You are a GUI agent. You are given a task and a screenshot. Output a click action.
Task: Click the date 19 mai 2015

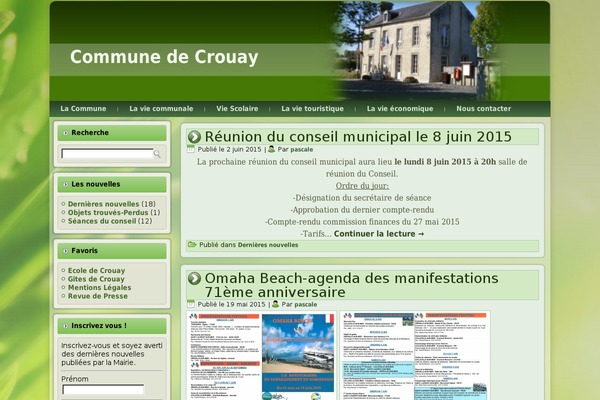tap(246, 304)
